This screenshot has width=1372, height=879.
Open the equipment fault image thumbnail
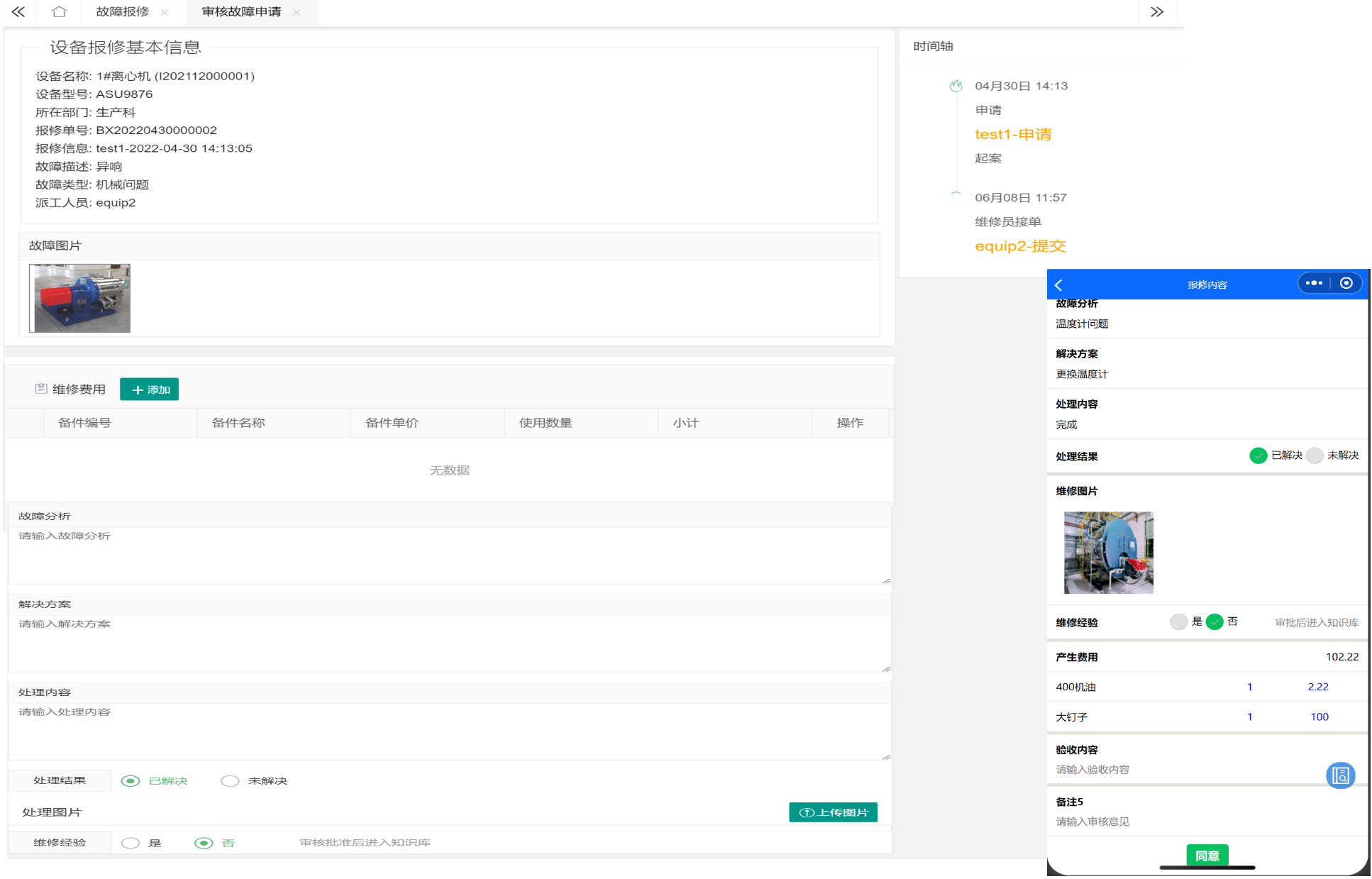(x=80, y=298)
